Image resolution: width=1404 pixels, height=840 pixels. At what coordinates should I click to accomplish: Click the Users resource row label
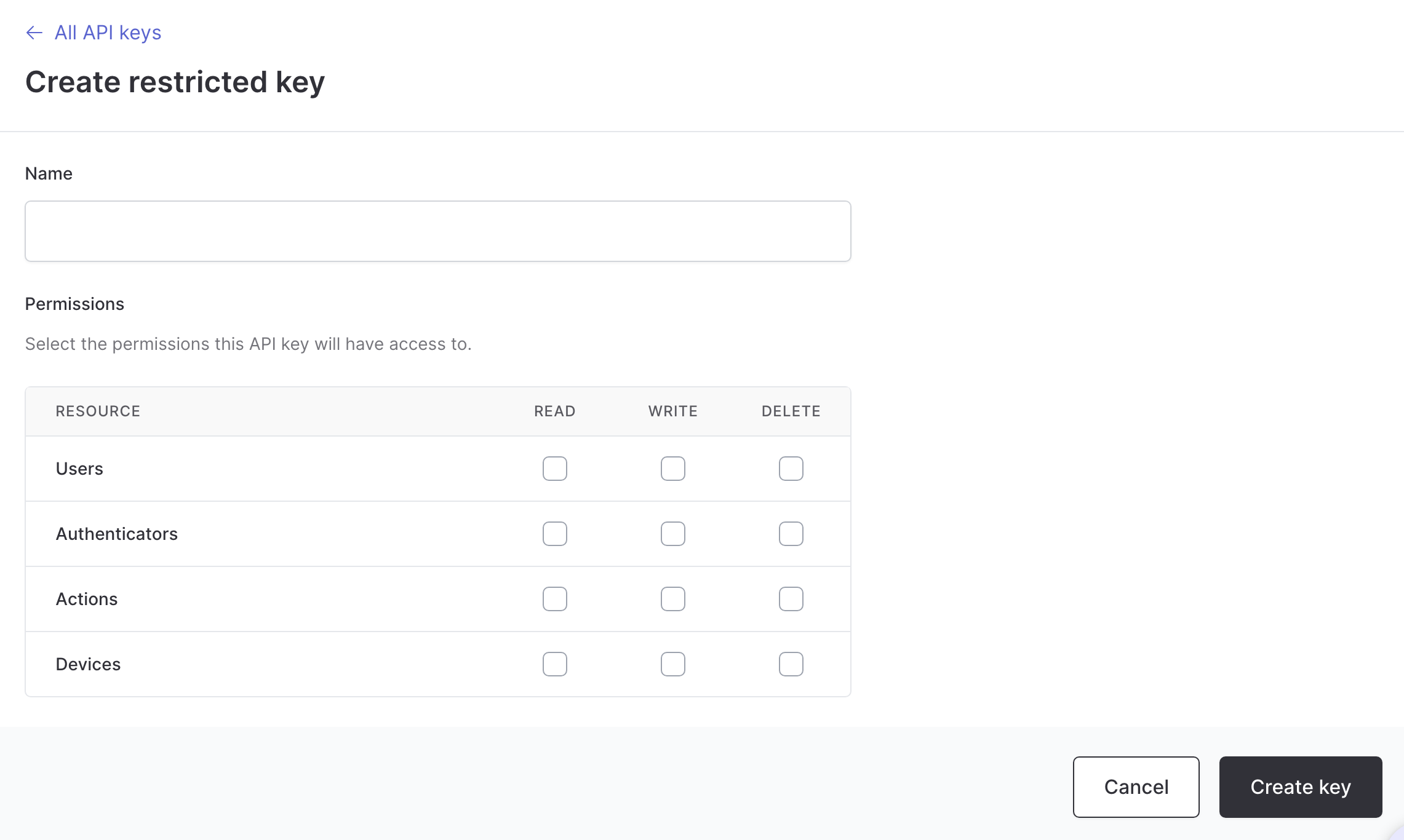pyautogui.click(x=79, y=469)
